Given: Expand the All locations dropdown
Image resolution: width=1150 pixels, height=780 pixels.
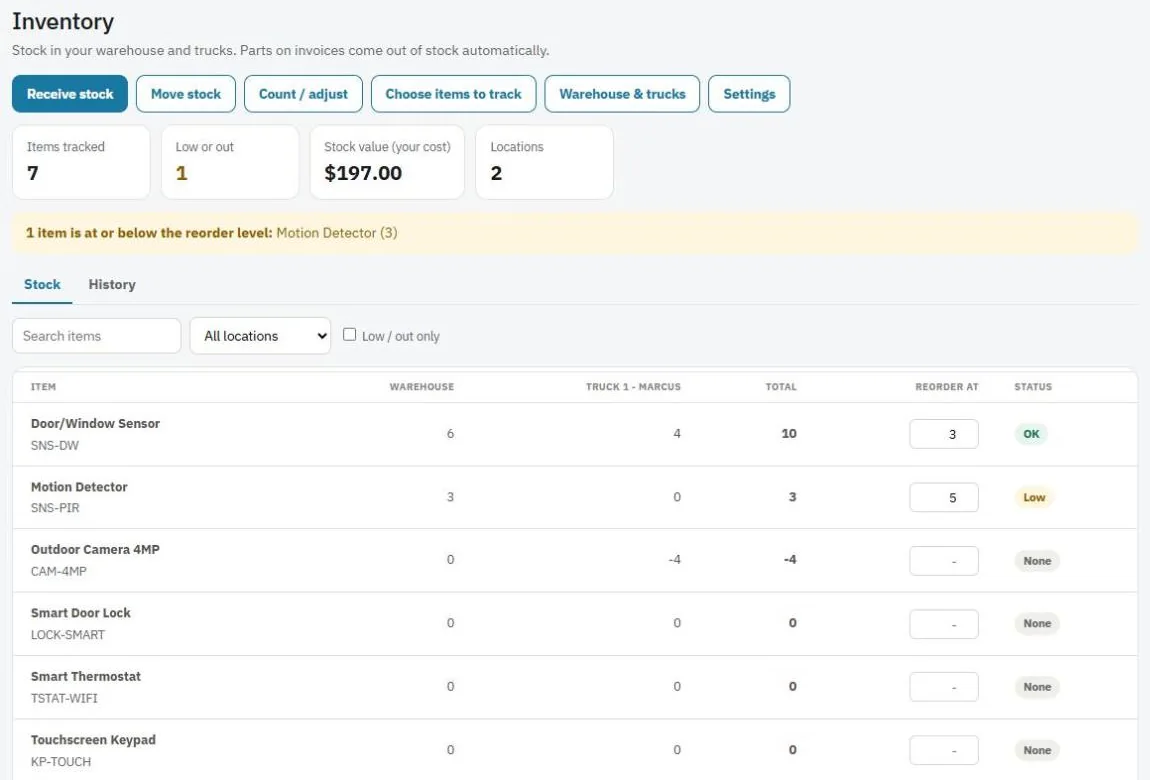Looking at the screenshot, I should coord(260,336).
